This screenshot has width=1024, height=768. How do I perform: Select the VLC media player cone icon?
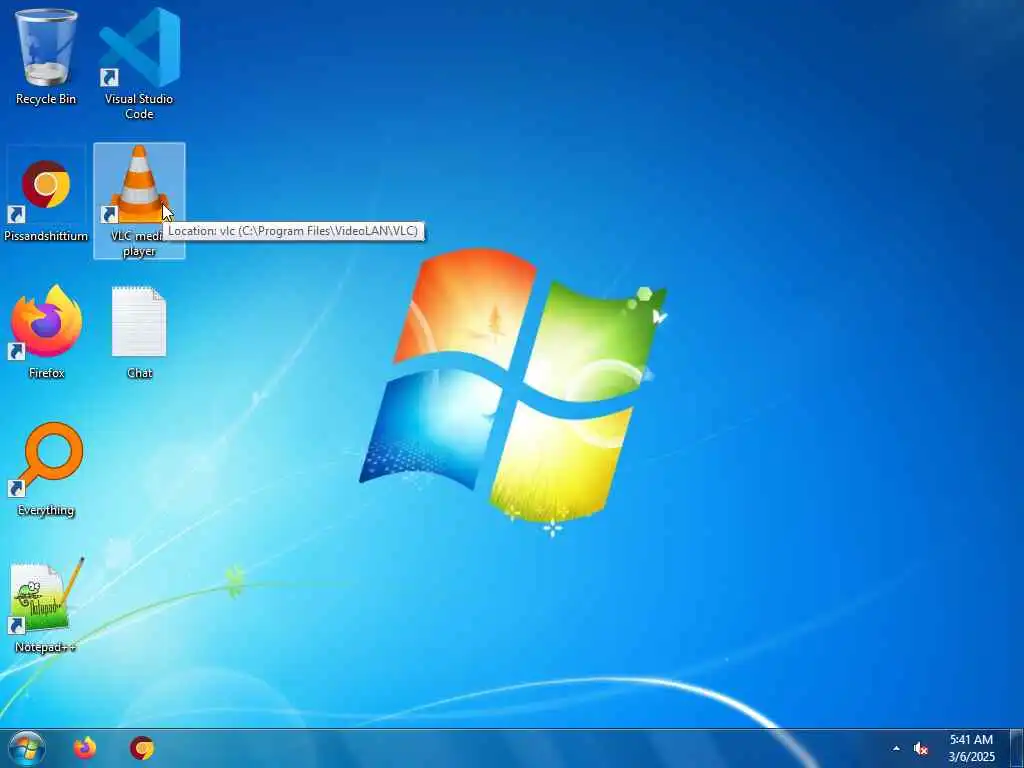139,184
